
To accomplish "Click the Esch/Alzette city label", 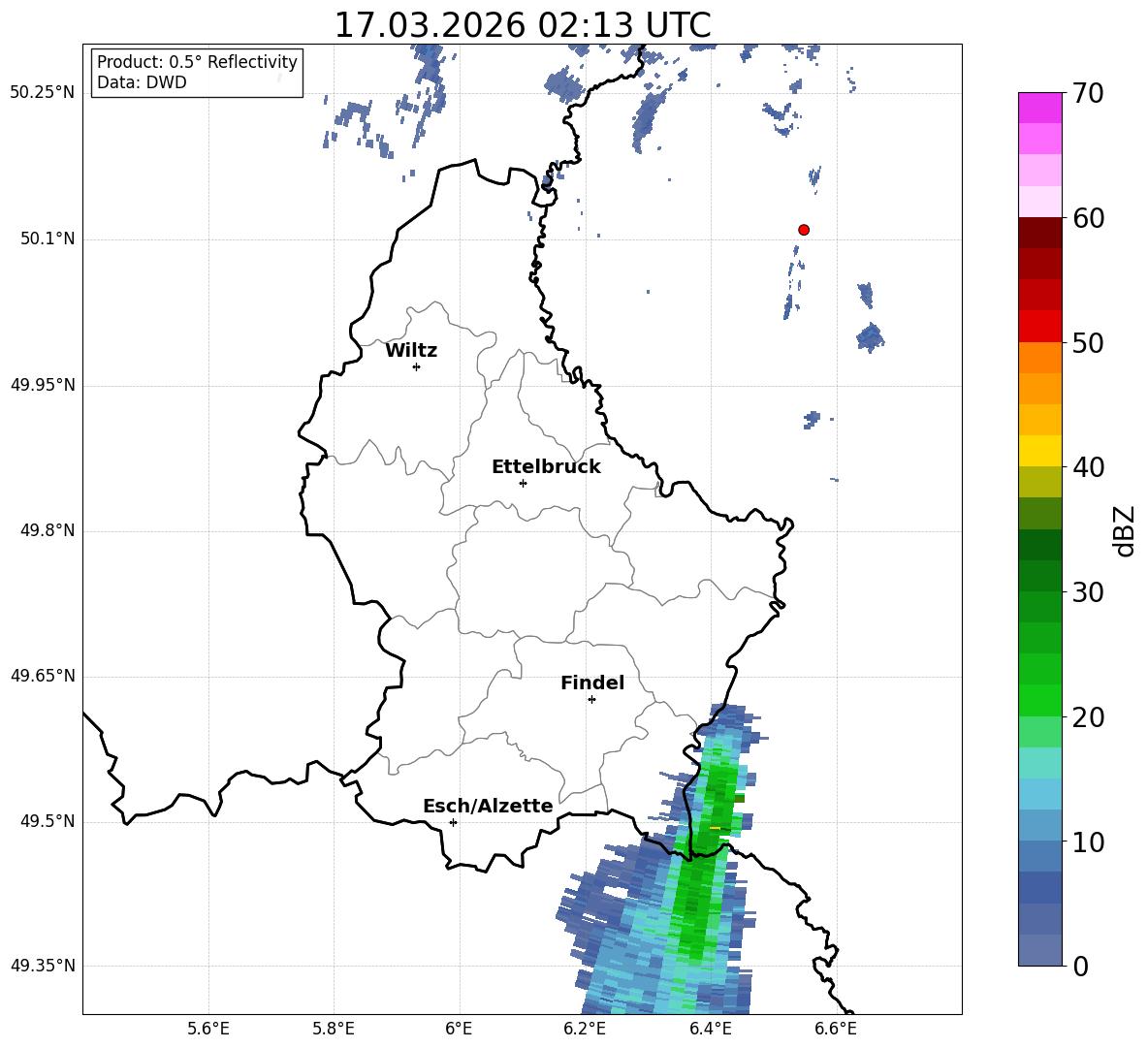I will pyautogui.click(x=488, y=806).
